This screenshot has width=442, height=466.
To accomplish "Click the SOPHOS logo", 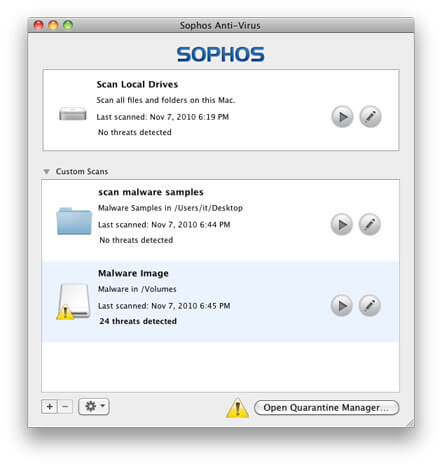I will pyautogui.click(x=220, y=54).
